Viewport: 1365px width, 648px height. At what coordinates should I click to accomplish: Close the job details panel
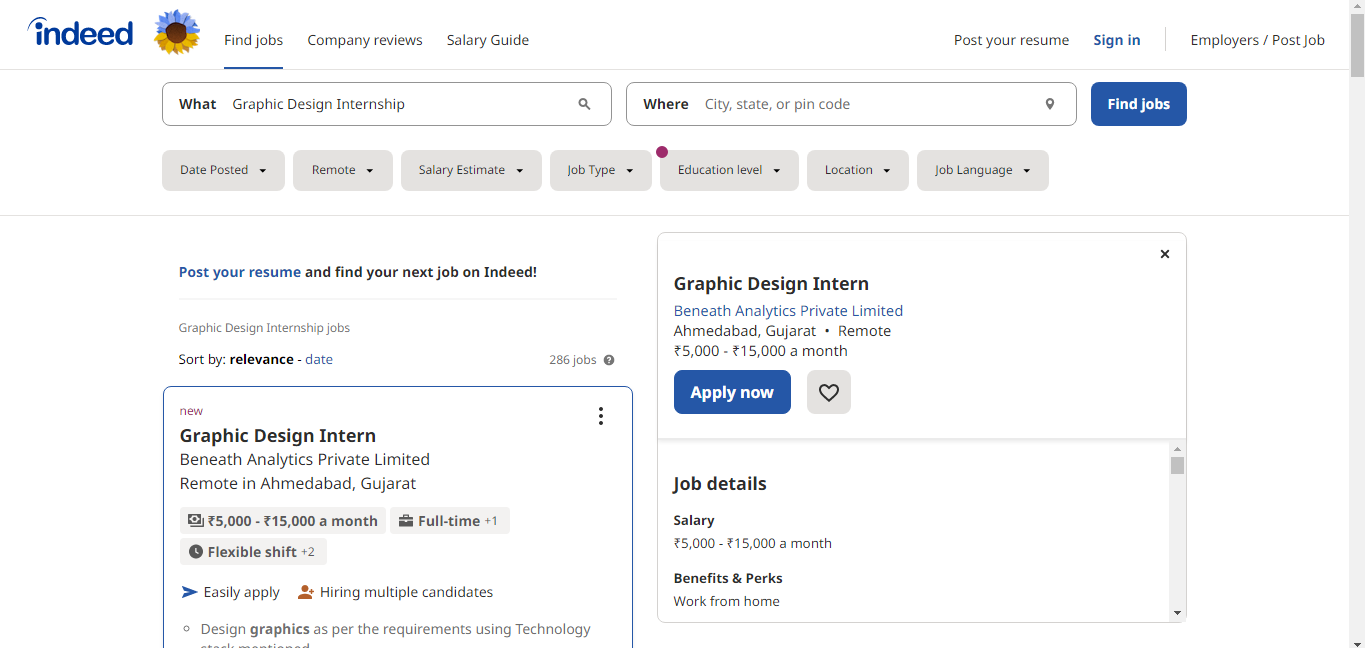pyautogui.click(x=1165, y=254)
